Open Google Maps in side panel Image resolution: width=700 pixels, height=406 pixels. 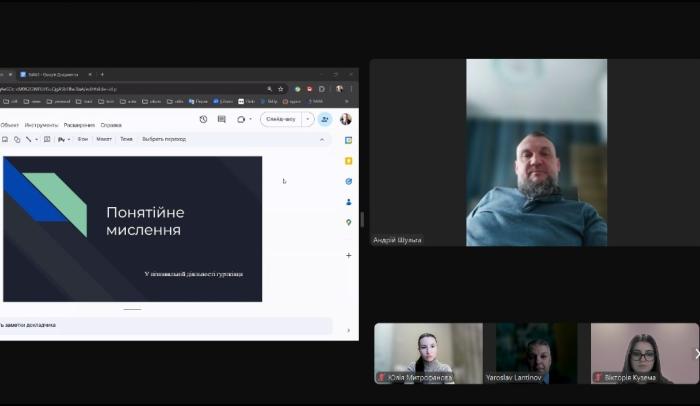[x=348, y=222]
